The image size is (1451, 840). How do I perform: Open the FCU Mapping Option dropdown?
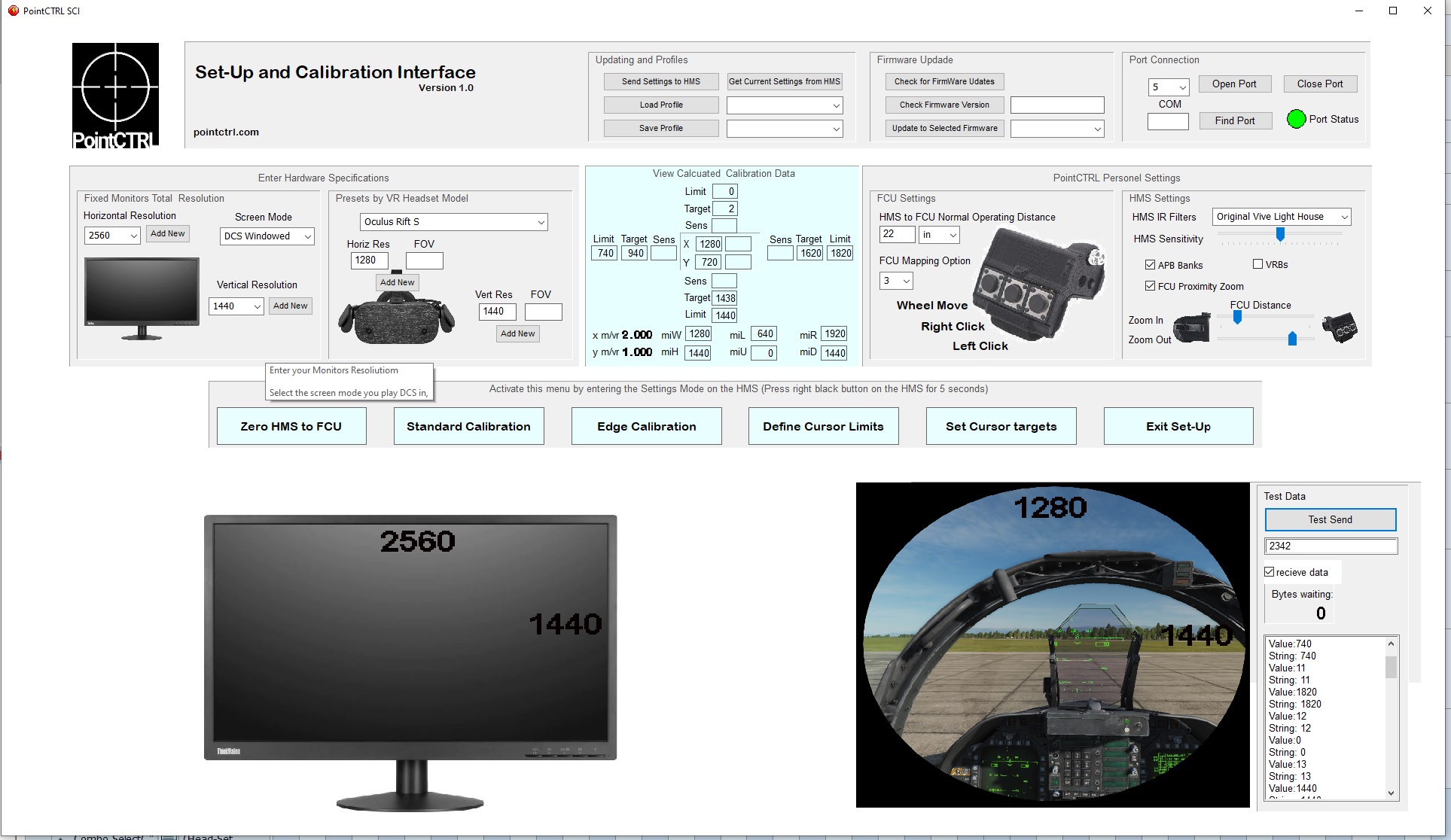pyautogui.click(x=896, y=281)
